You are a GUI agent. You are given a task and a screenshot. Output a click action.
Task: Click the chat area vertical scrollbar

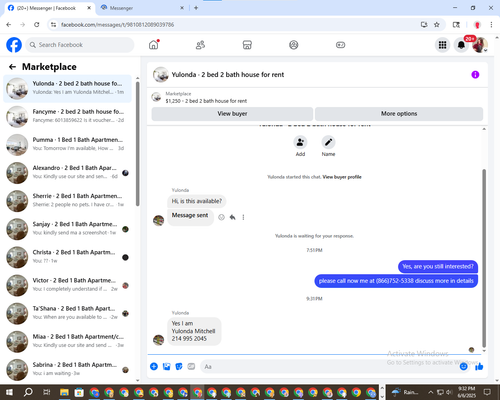click(484, 258)
